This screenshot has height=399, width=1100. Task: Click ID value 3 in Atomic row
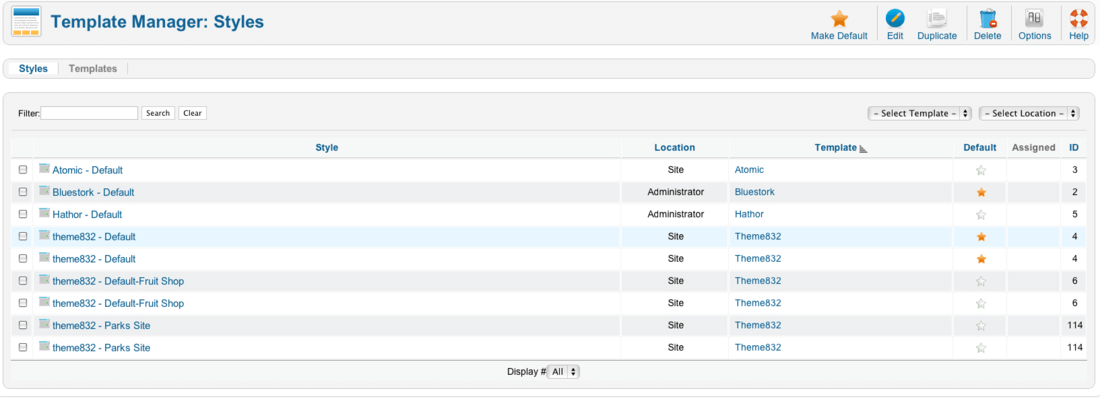[x=1074, y=170]
